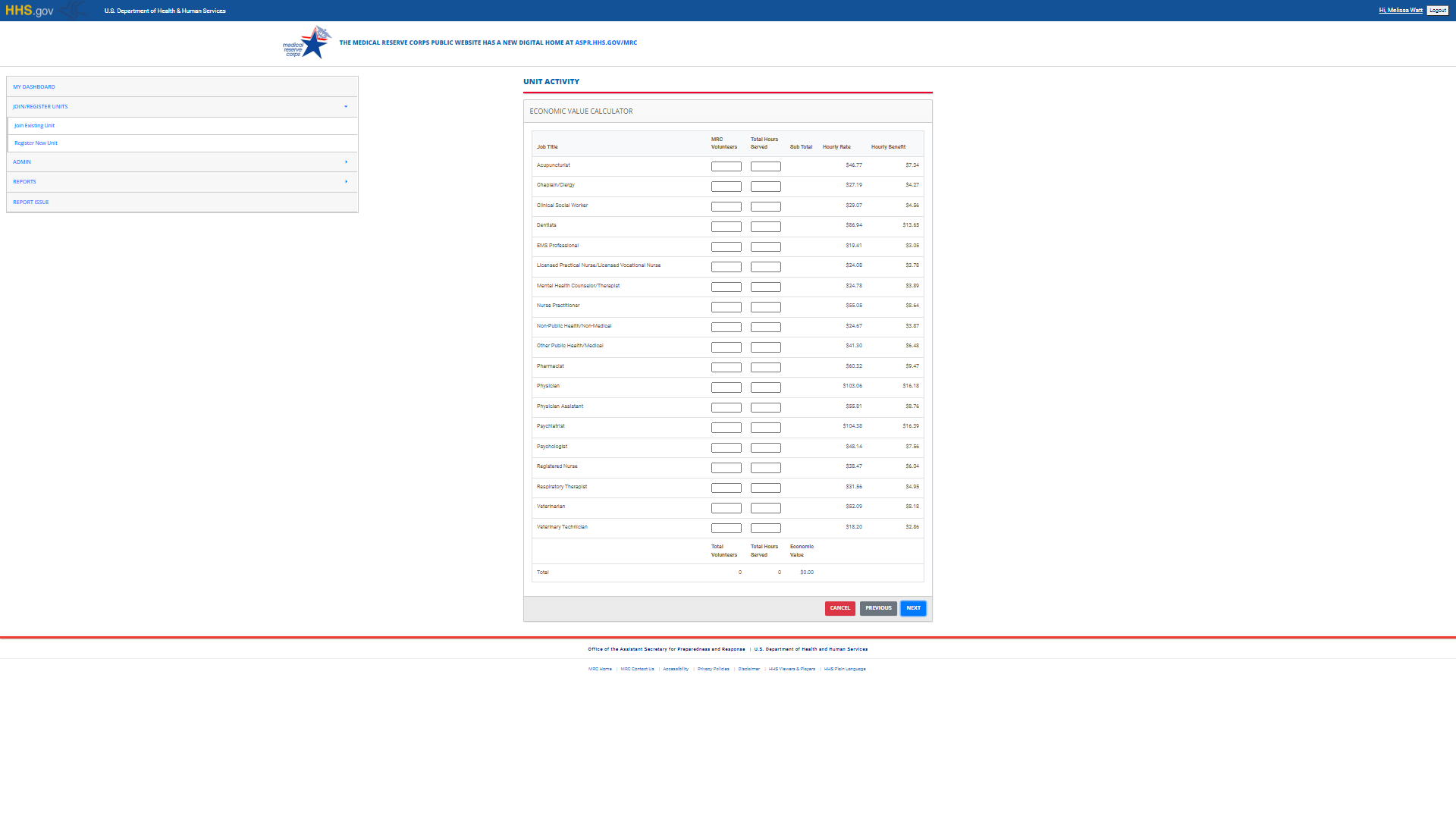Screen dimensions: 1456x819
Task: Click Registered Nurse MRC Volunteers field
Action: tap(726, 468)
